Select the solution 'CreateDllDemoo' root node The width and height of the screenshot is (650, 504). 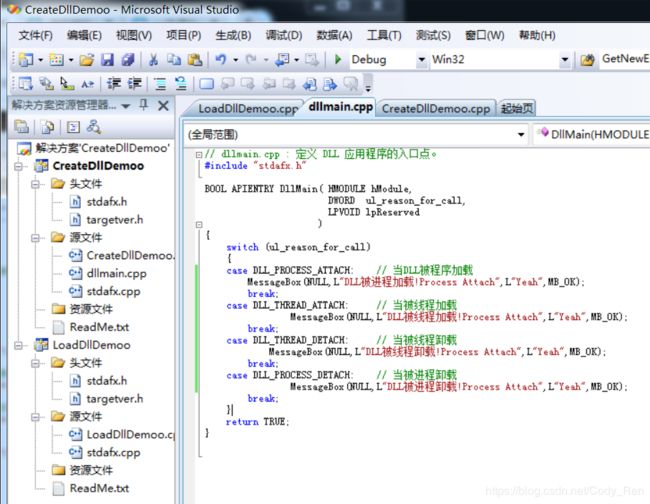tap(94, 148)
